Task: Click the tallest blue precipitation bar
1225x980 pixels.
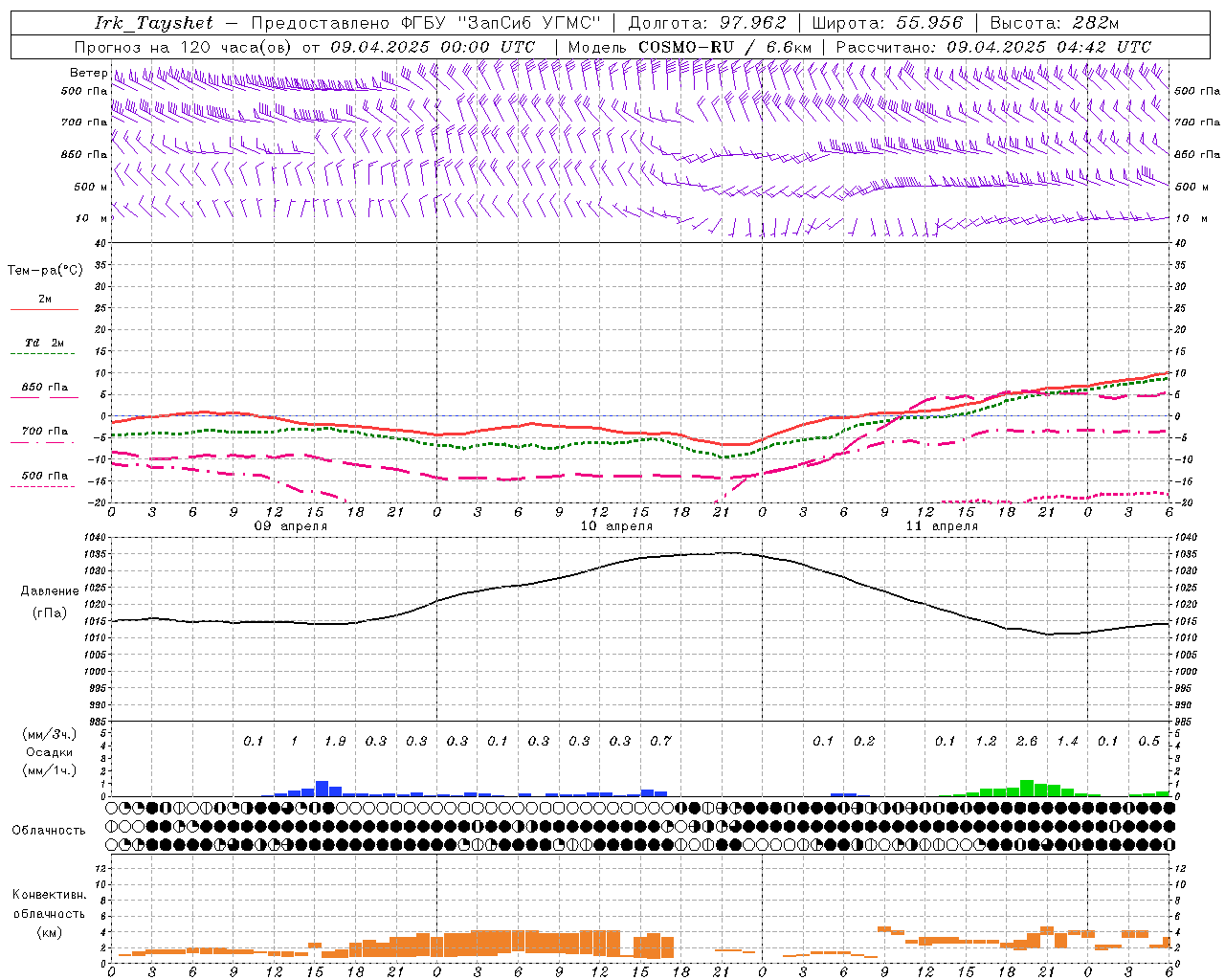Action: [x=322, y=789]
